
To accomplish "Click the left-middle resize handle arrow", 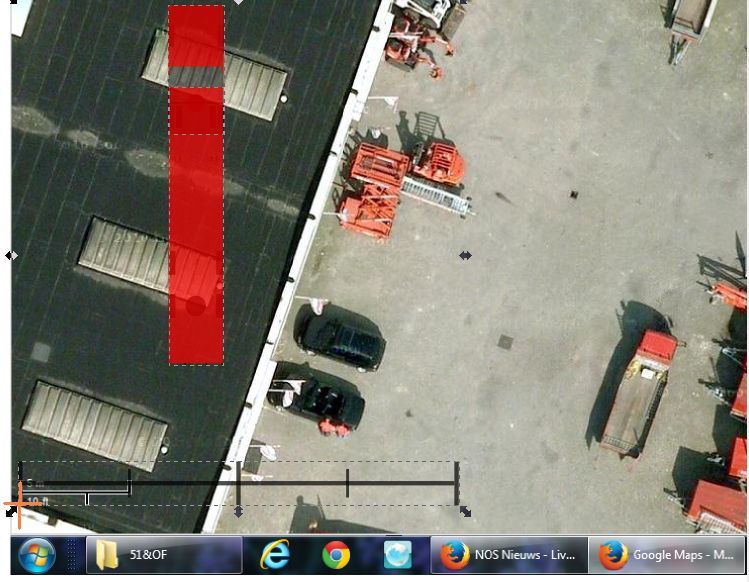I will (11, 256).
